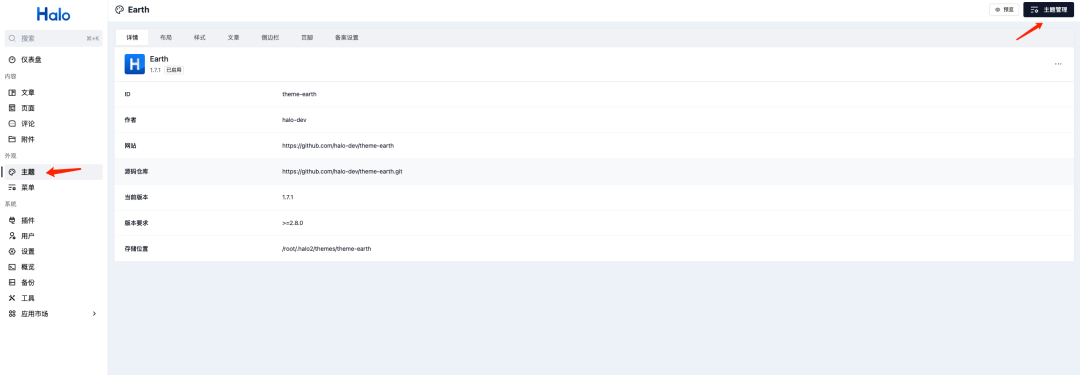Switch to the 备案设置 tab

pos(346,37)
